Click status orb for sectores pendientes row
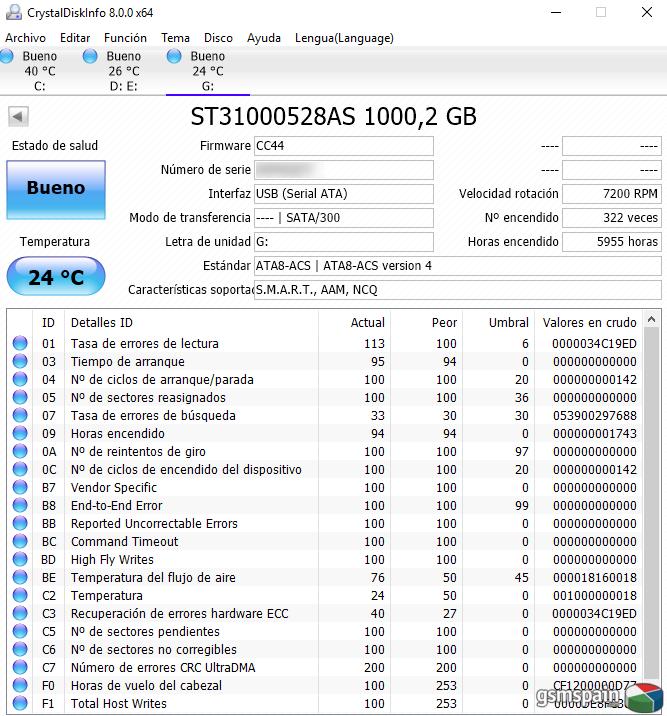 coord(20,631)
